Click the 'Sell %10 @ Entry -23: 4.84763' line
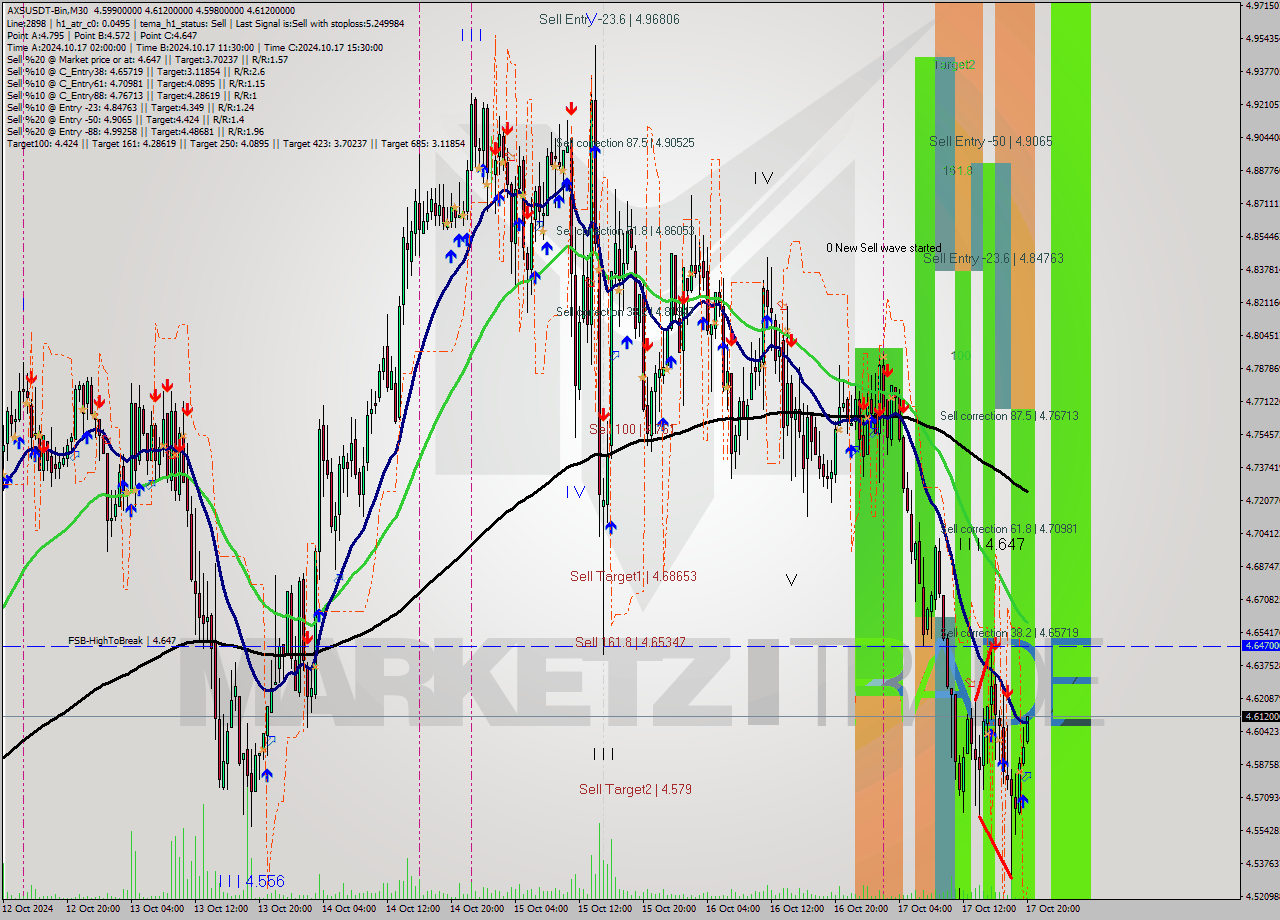 coord(130,107)
